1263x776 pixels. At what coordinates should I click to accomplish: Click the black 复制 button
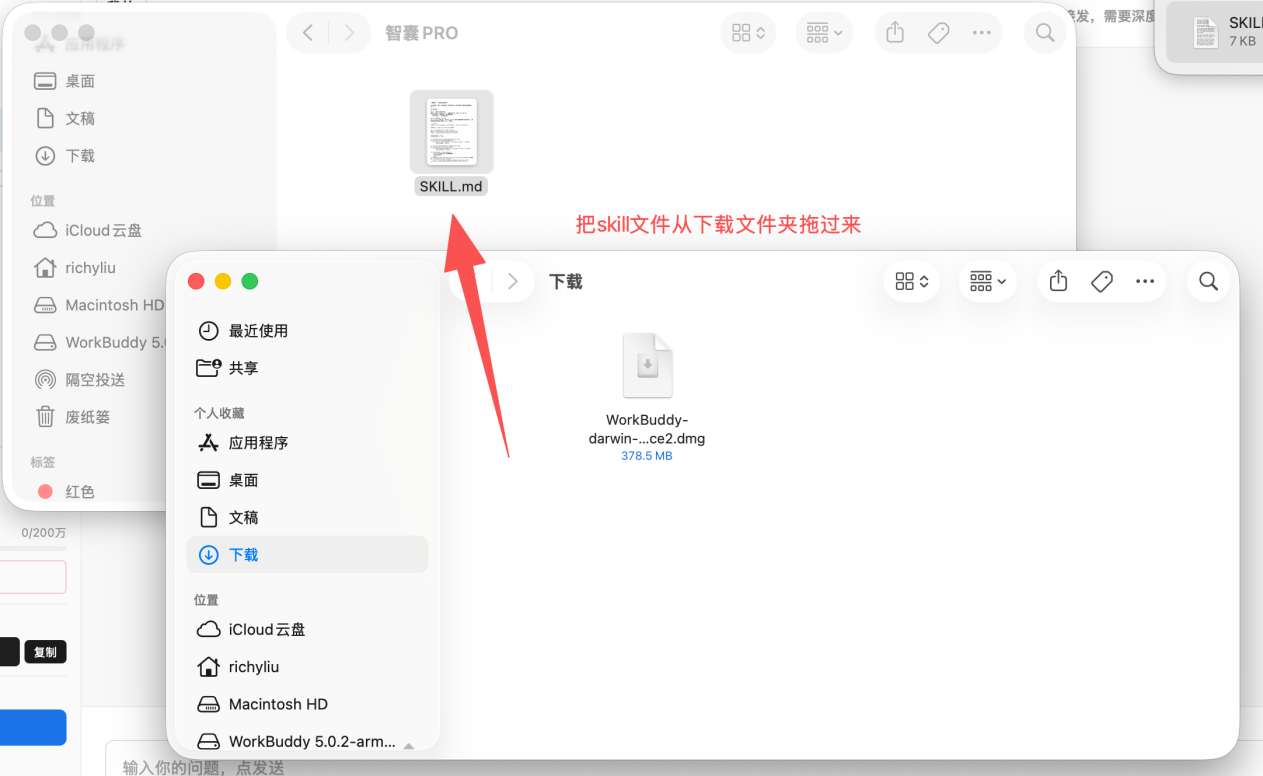click(x=45, y=653)
